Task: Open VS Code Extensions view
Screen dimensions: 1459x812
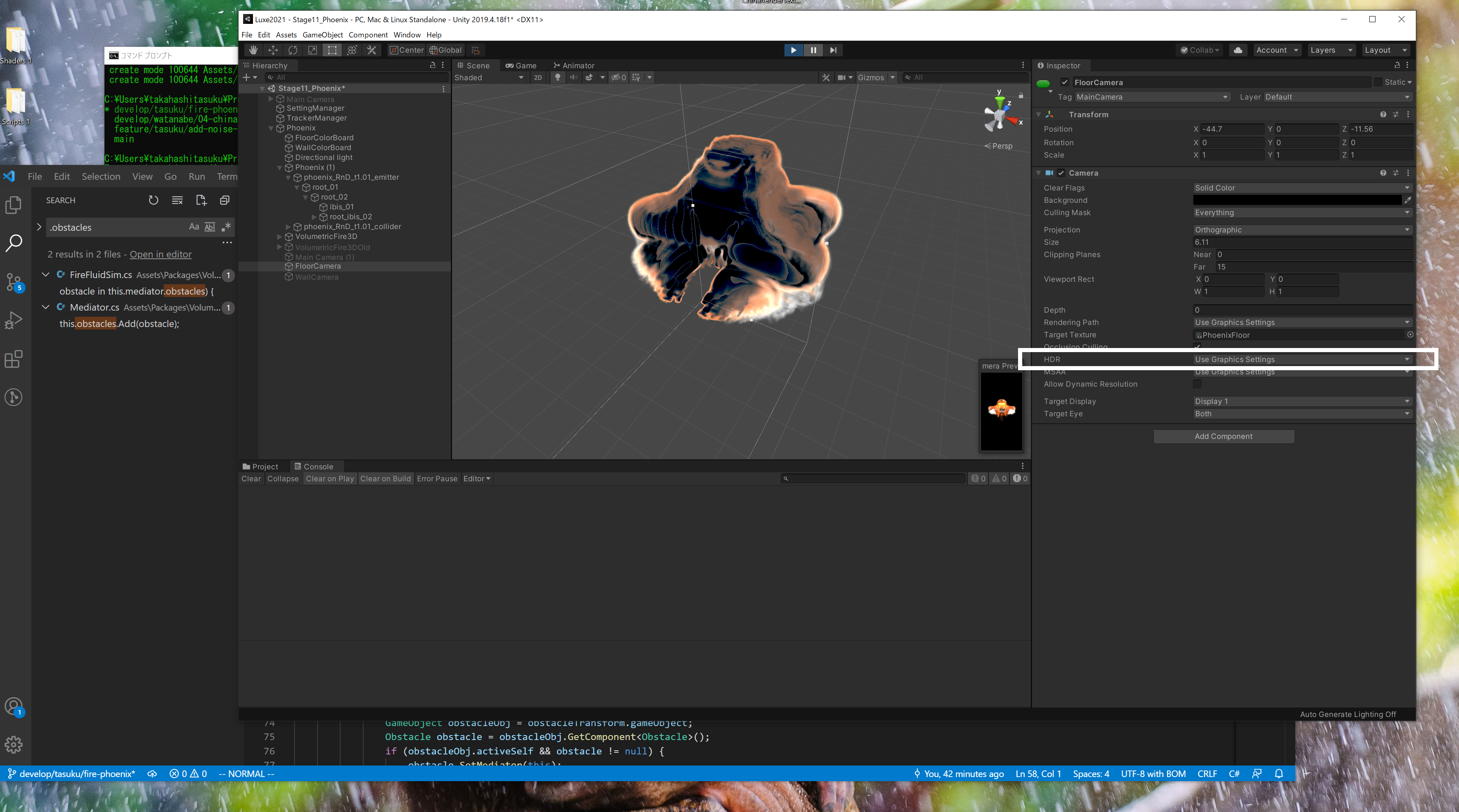Action: click(14, 359)
